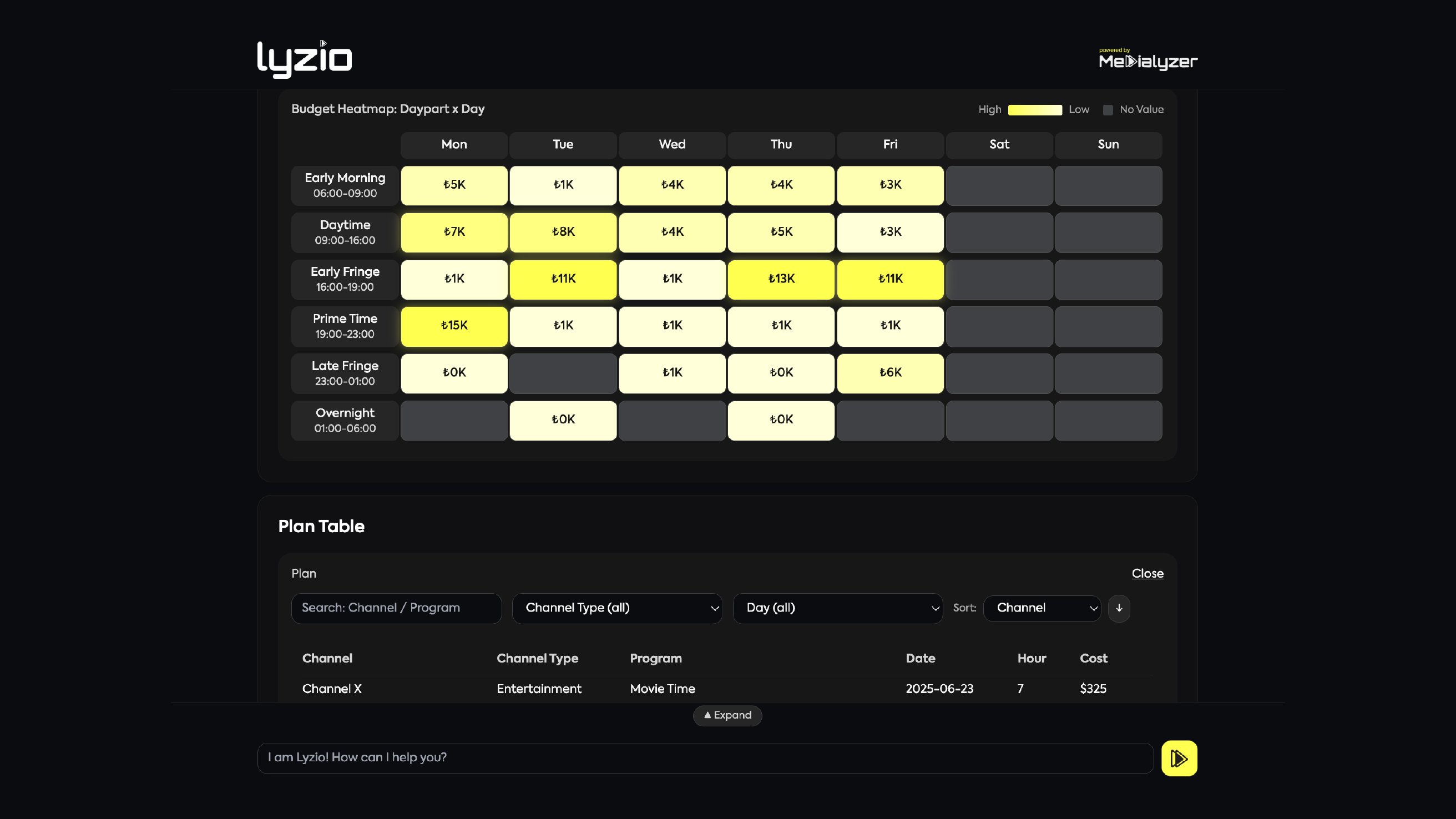Click the Daytime Tuesday ₺8K cell
Viewport: 1456px width, 819px height.
pos(563,232)
